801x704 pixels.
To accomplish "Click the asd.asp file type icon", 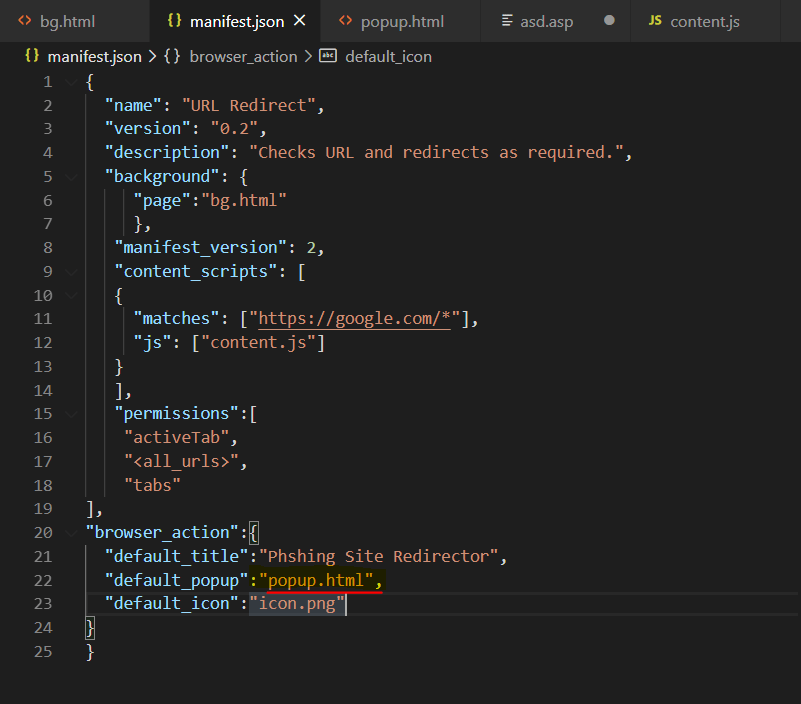I will coord(507,21).
